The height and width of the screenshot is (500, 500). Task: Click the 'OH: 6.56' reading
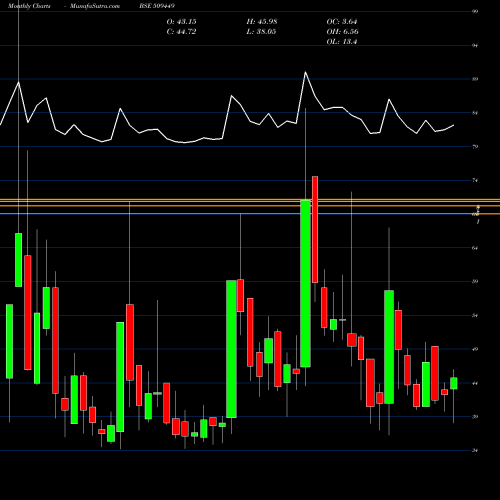[x=342, y=32]
